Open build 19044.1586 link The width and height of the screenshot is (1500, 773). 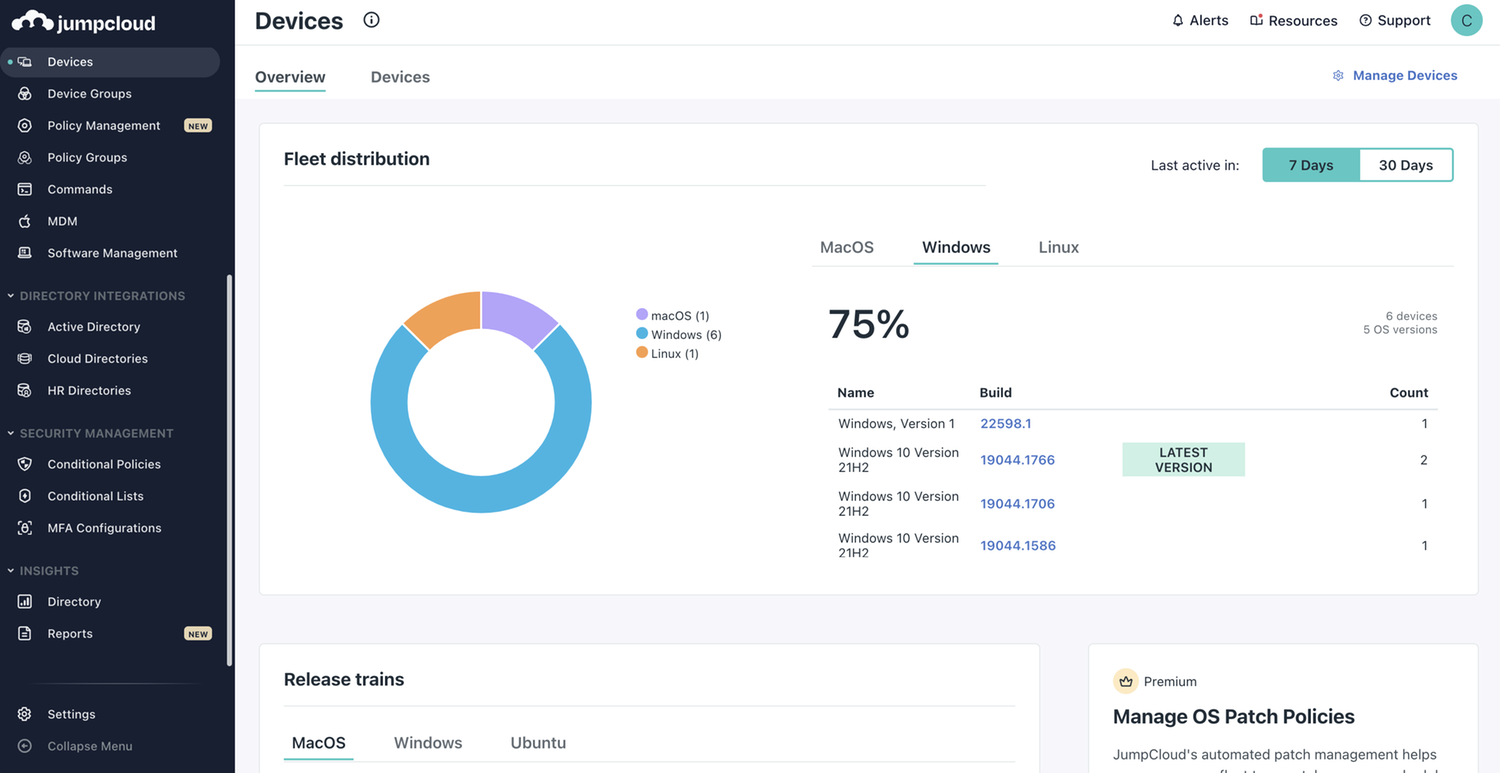[1018, 546]
